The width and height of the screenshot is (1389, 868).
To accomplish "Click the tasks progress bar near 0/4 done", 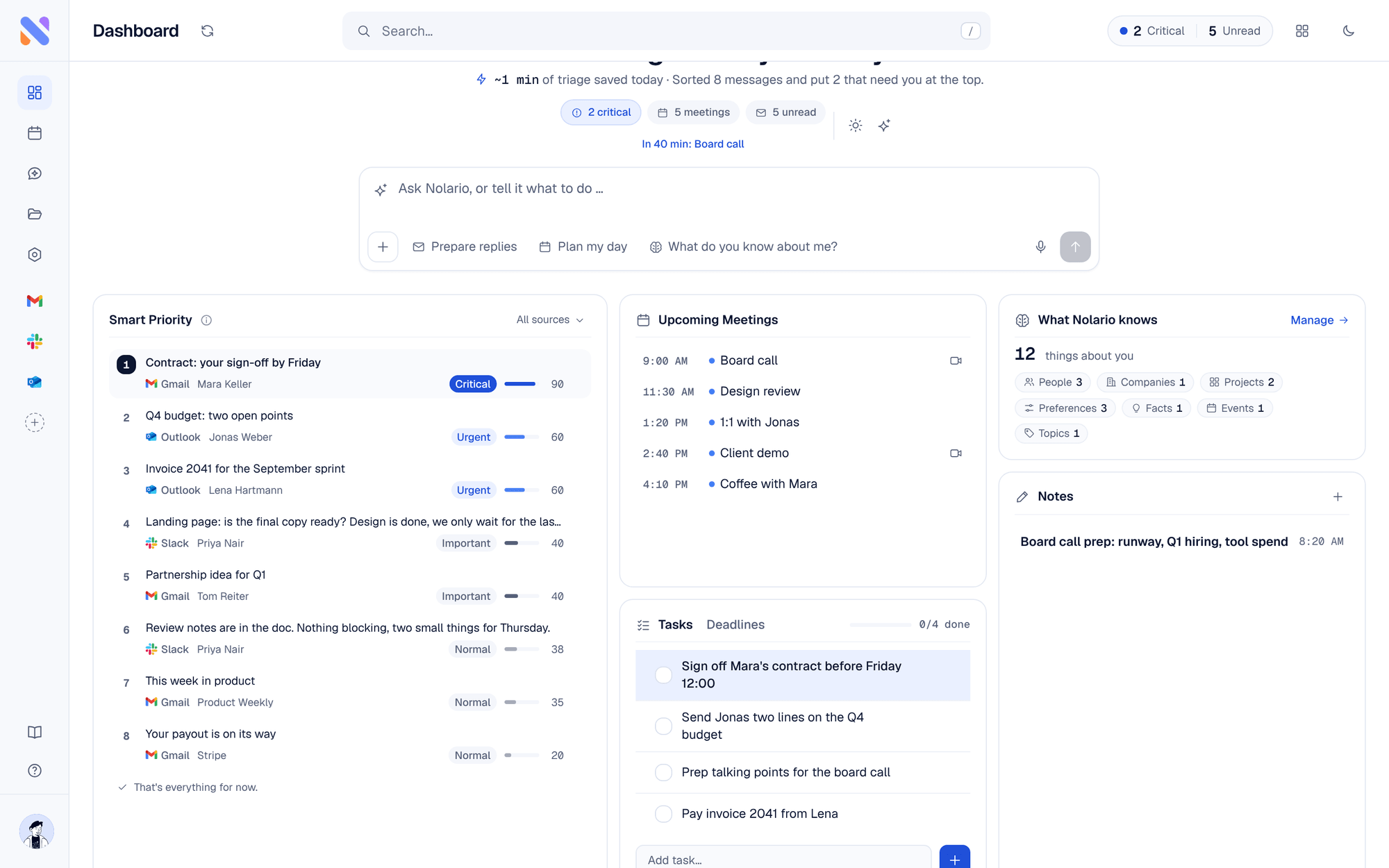I will 881,625.
